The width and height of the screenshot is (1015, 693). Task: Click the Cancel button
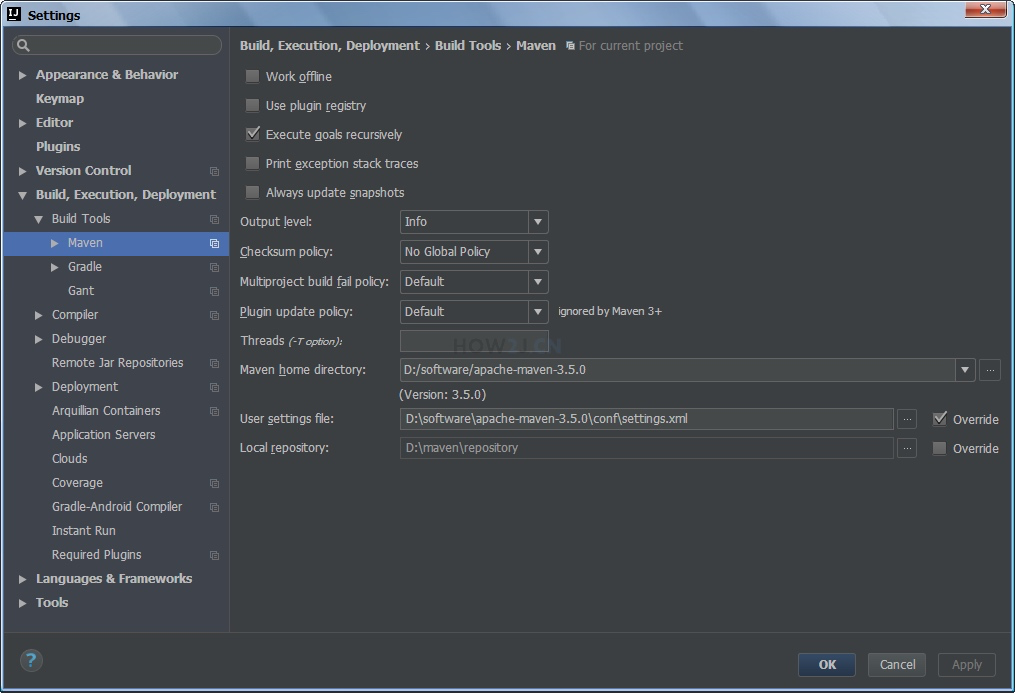point(897,665)
